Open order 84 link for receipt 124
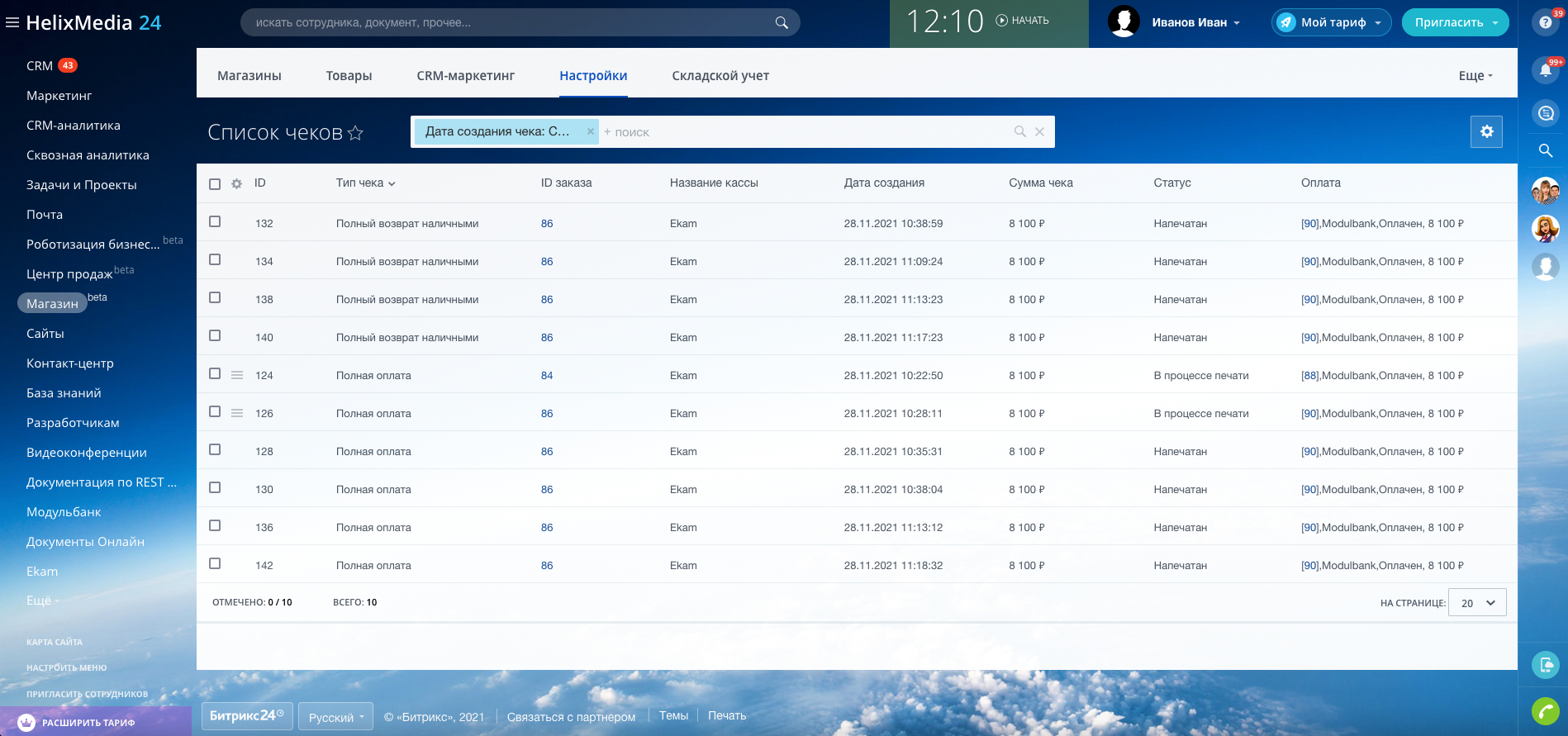This screenshot has width=1568, height=736. tap(547, 376)
